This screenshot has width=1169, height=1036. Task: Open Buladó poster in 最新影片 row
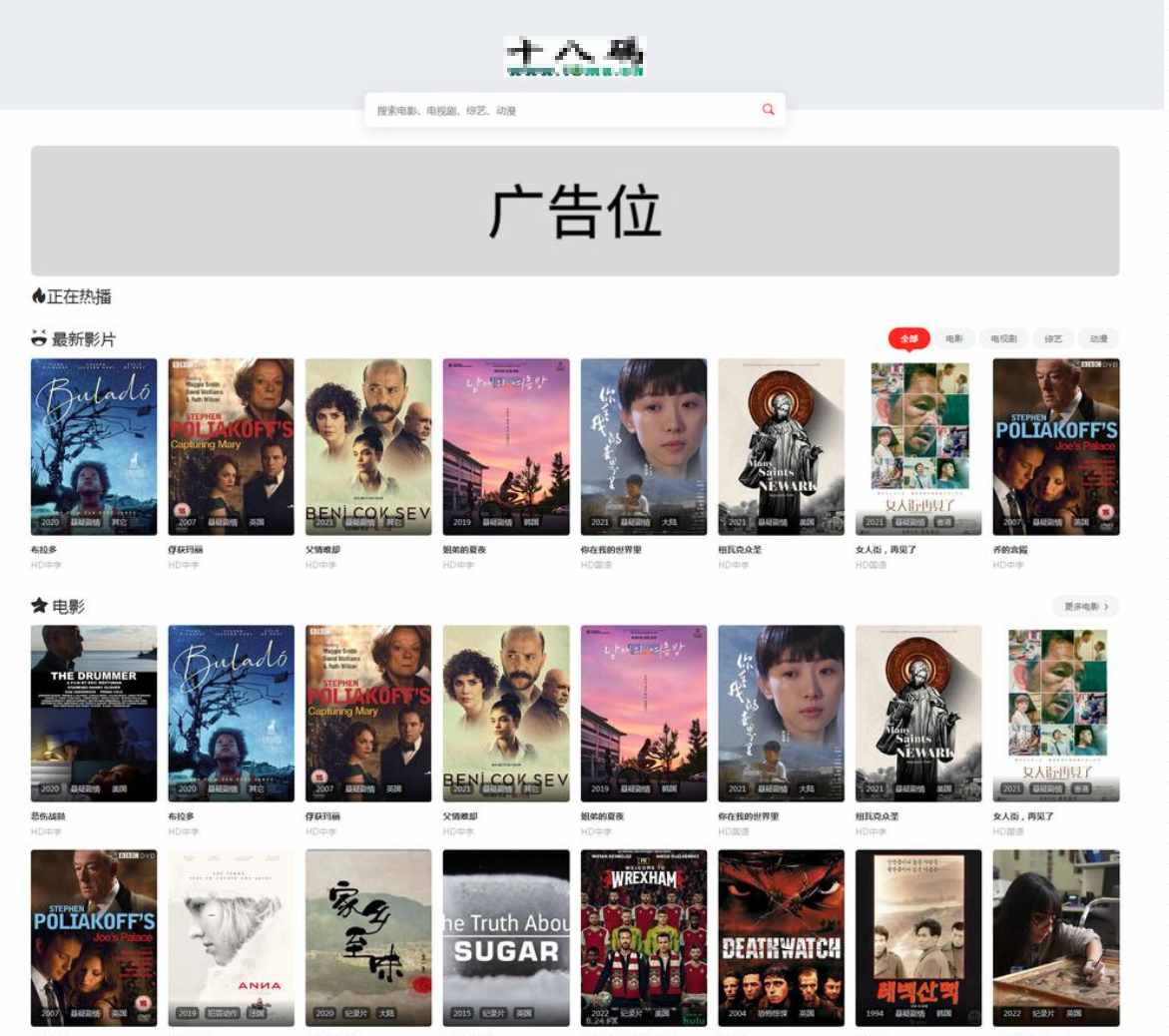pyautogui.click(x=94, y=446)
